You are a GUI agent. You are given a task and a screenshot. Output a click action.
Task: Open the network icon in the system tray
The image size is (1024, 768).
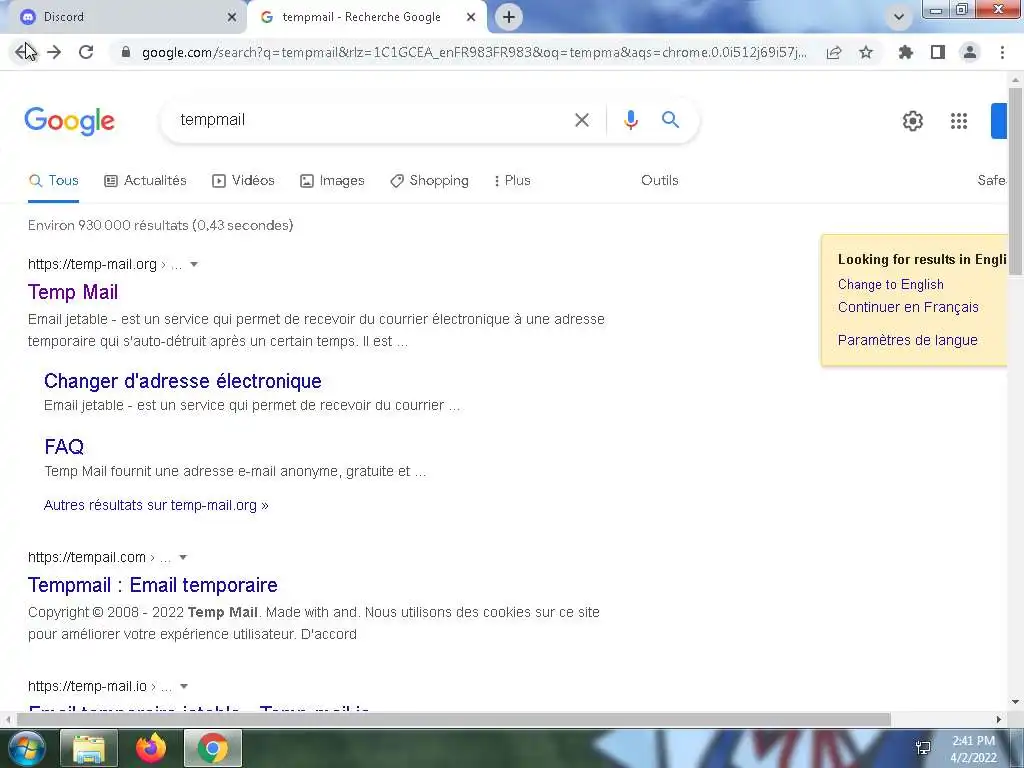pos(923,748)
